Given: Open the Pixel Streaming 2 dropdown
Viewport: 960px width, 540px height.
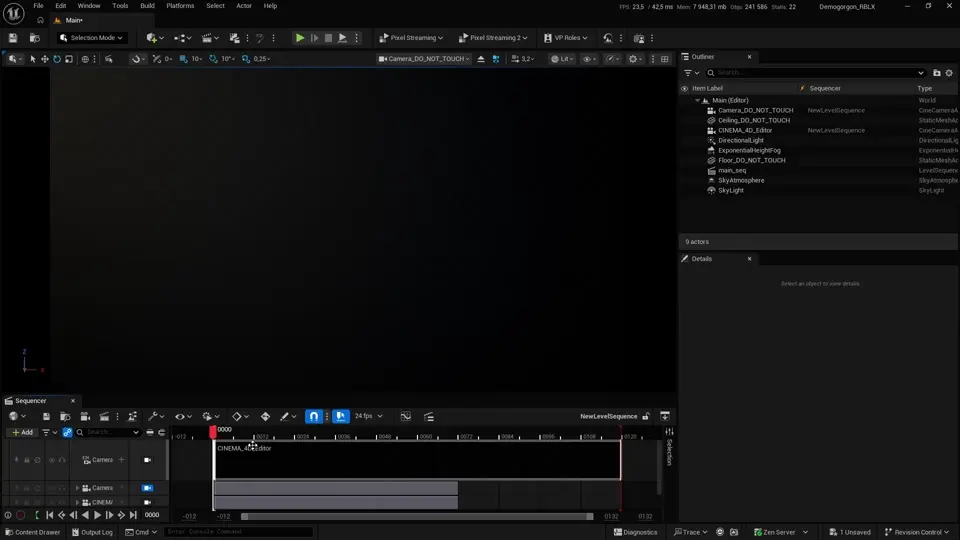Looking at the screenshot, I should [x=493, y=38].
